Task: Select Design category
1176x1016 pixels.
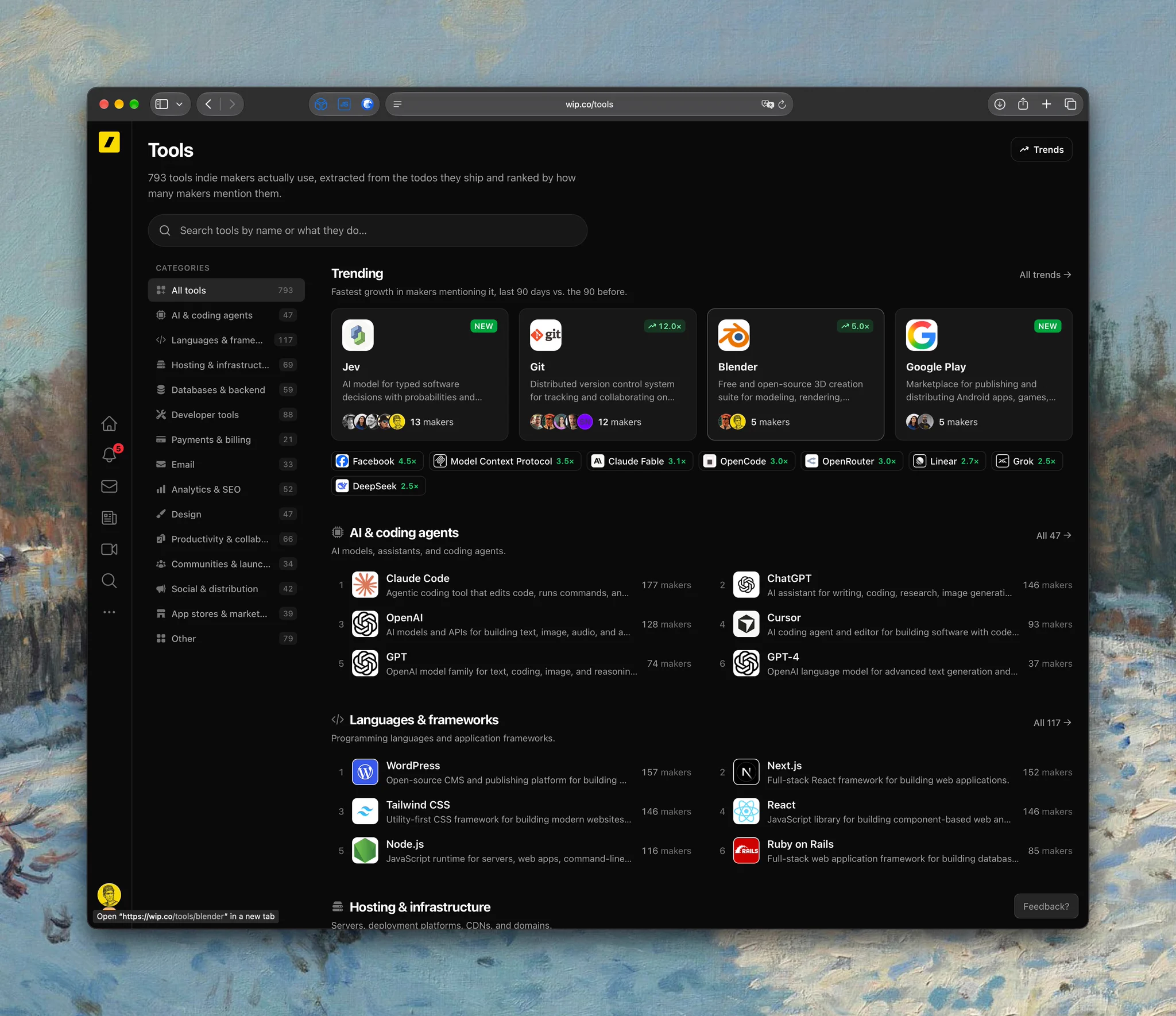Action: [x=226, y=514]
